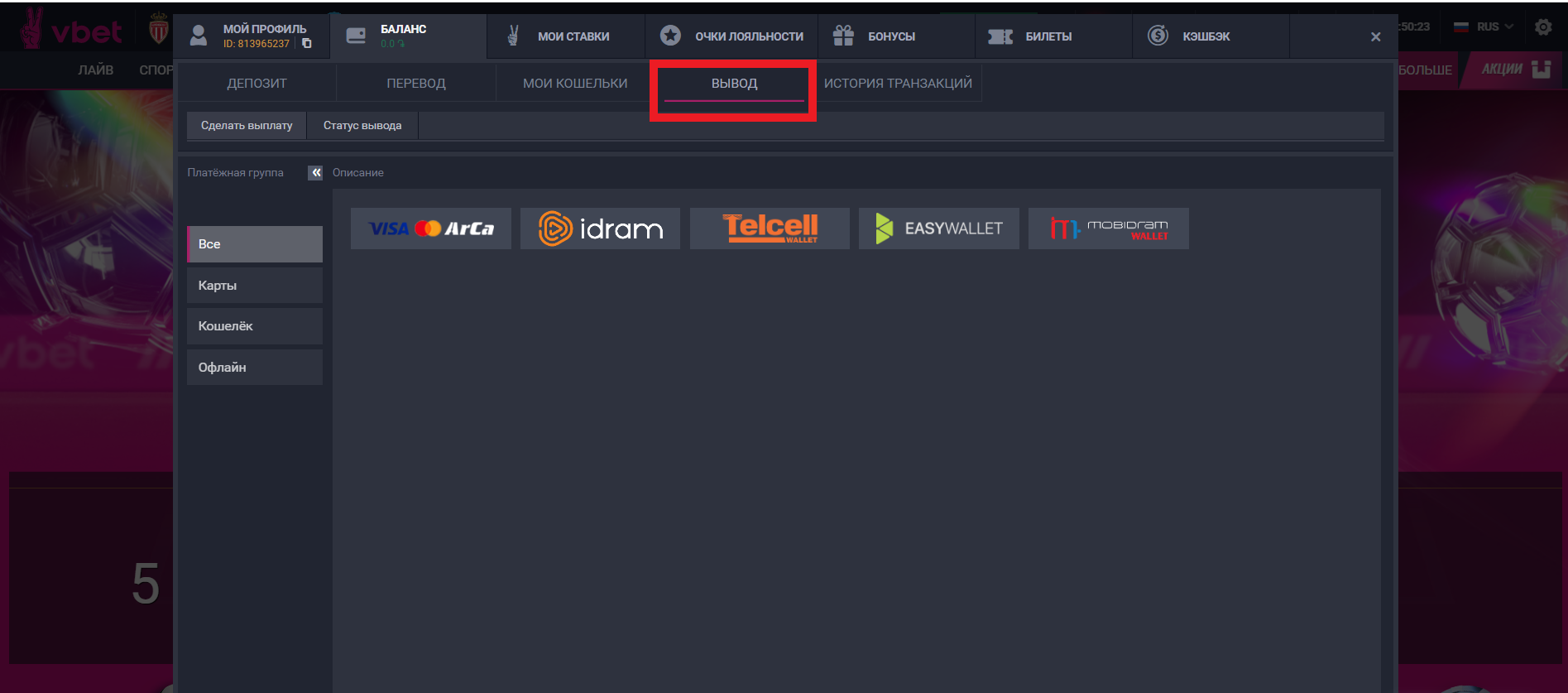The height and width of the screenshot is (693, 1568).
Task: Click the ID: 813965237 text
Action: click(x=257, y=44)
